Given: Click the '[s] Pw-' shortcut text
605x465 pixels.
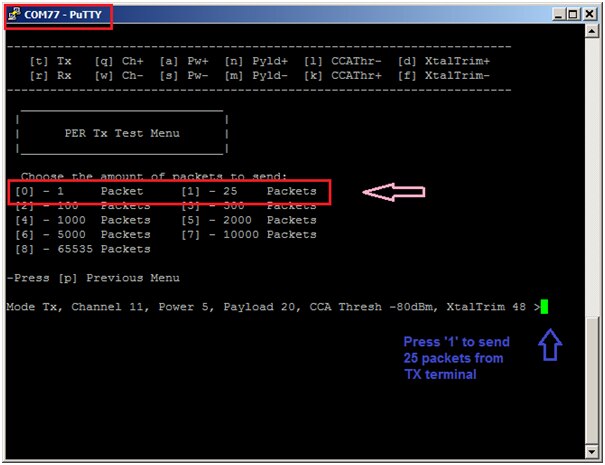Looking at the screenshot, I should 184,76.
